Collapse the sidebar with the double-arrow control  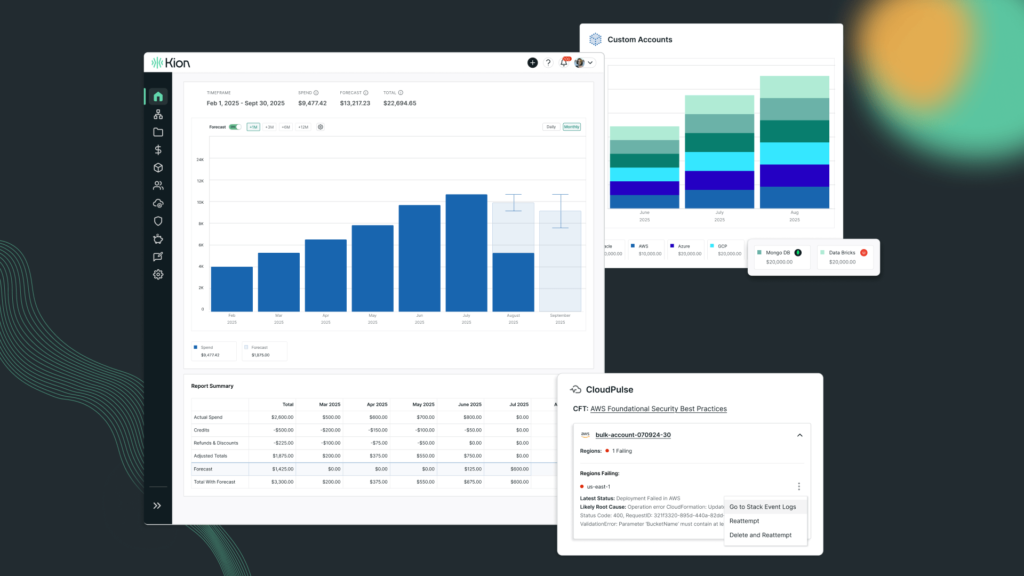tap(157, 505)
